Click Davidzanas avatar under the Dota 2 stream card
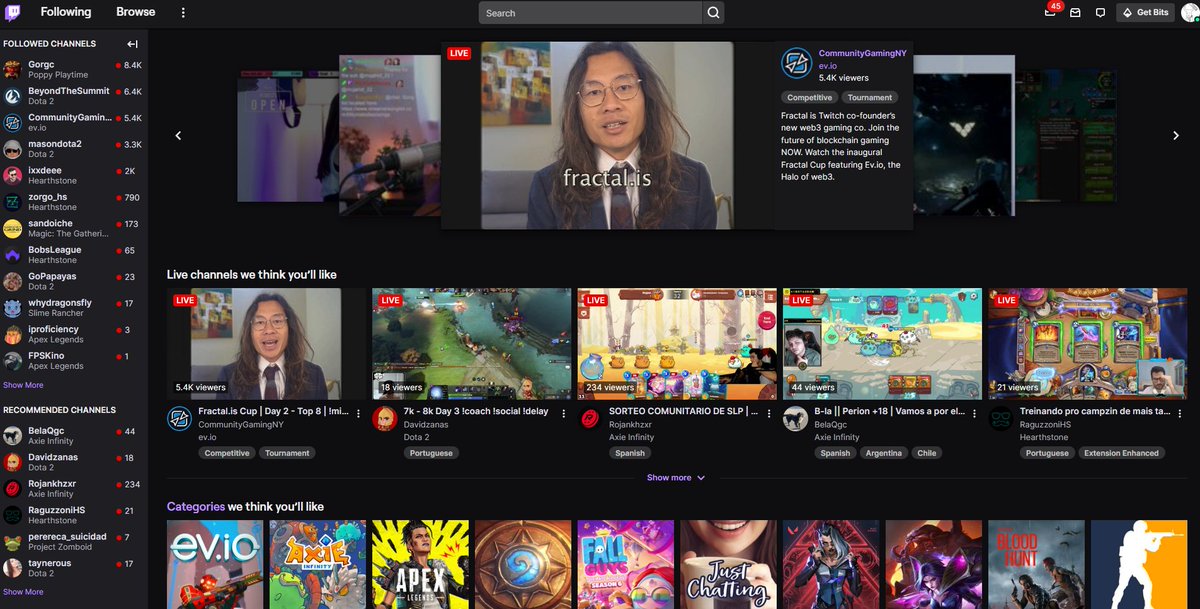1200x609 pixels. [384, 419]
